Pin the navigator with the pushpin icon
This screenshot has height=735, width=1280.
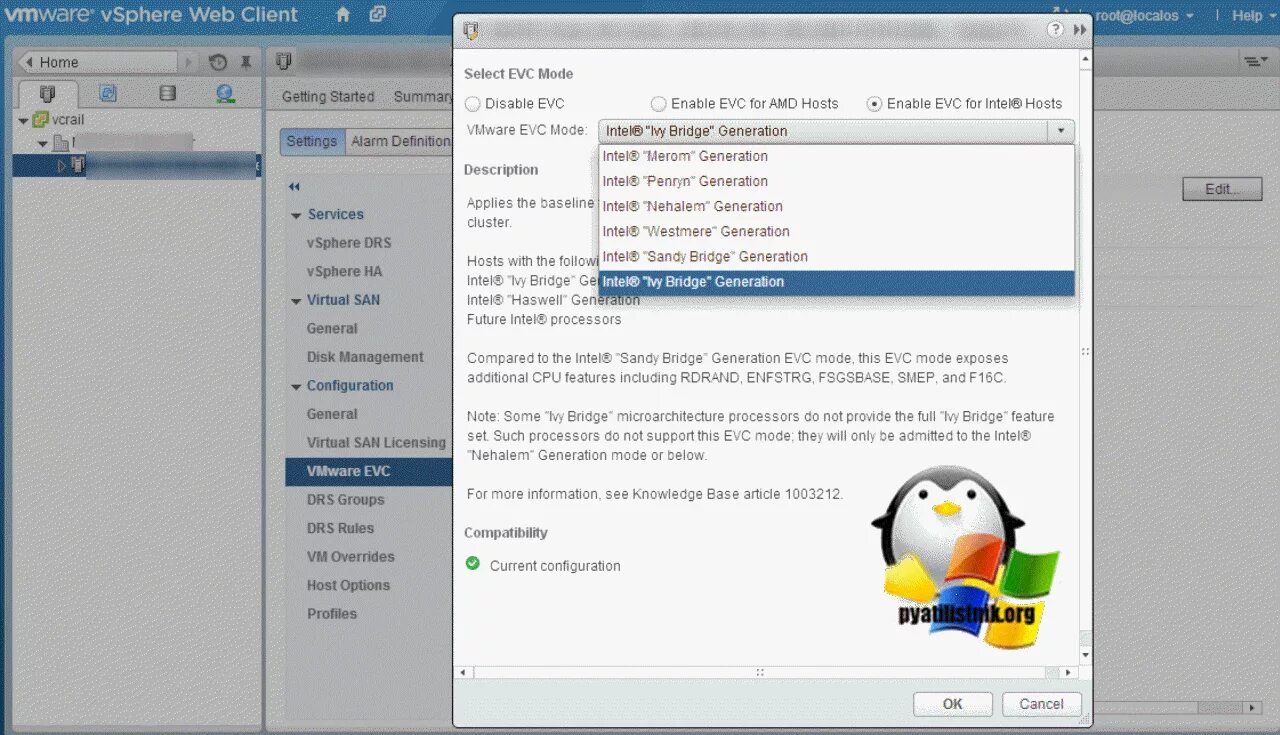(x=246, y=62)
